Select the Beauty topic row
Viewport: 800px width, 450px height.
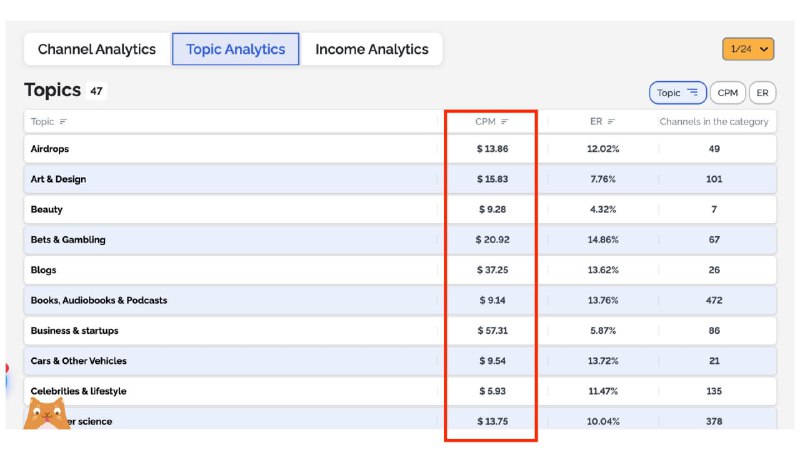tap(47, 210)
